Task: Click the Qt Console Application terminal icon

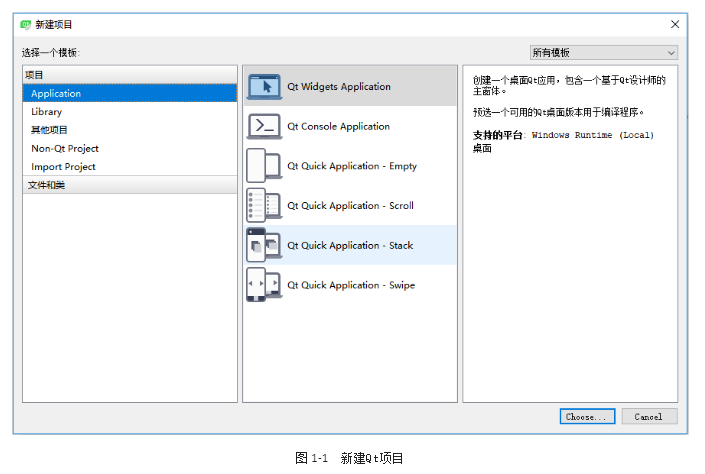Action: coord(264,126)
